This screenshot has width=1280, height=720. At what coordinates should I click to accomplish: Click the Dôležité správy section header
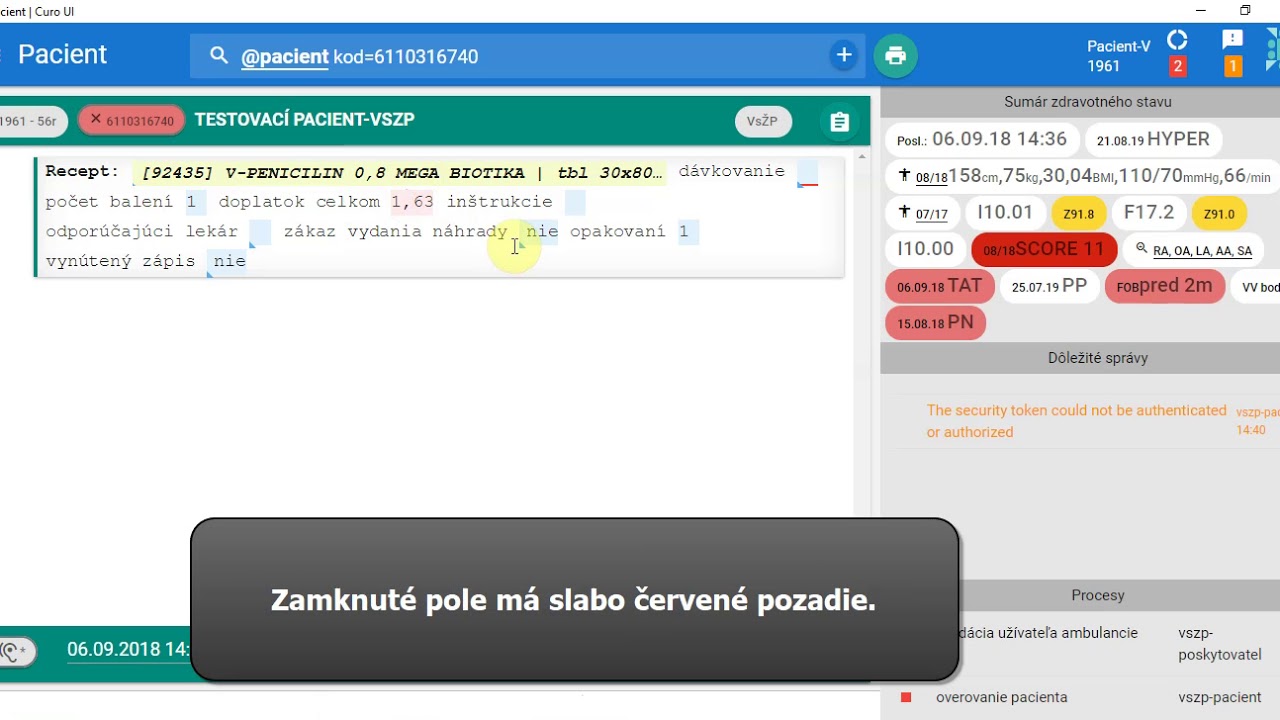(1098, 358)
